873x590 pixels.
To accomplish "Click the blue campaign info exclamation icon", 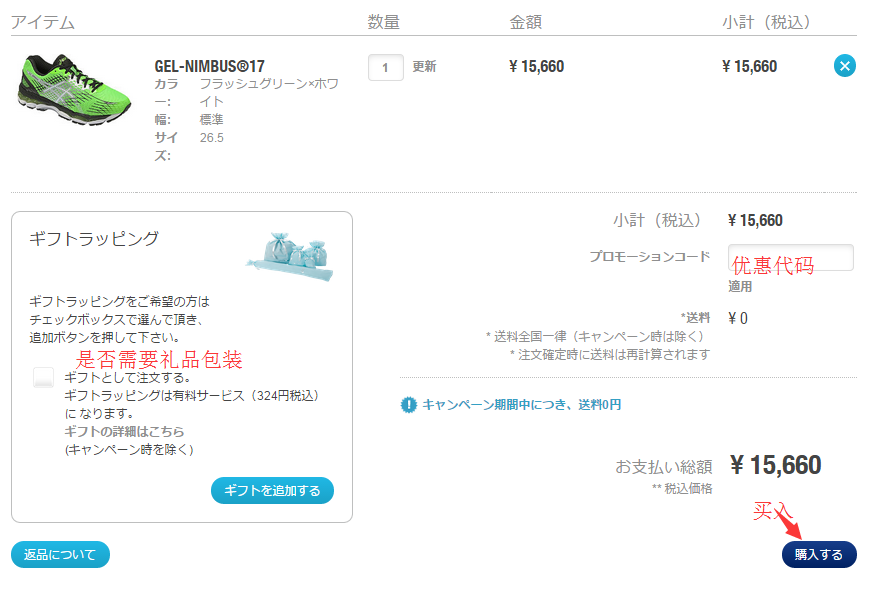I will [x=408, y=405].
